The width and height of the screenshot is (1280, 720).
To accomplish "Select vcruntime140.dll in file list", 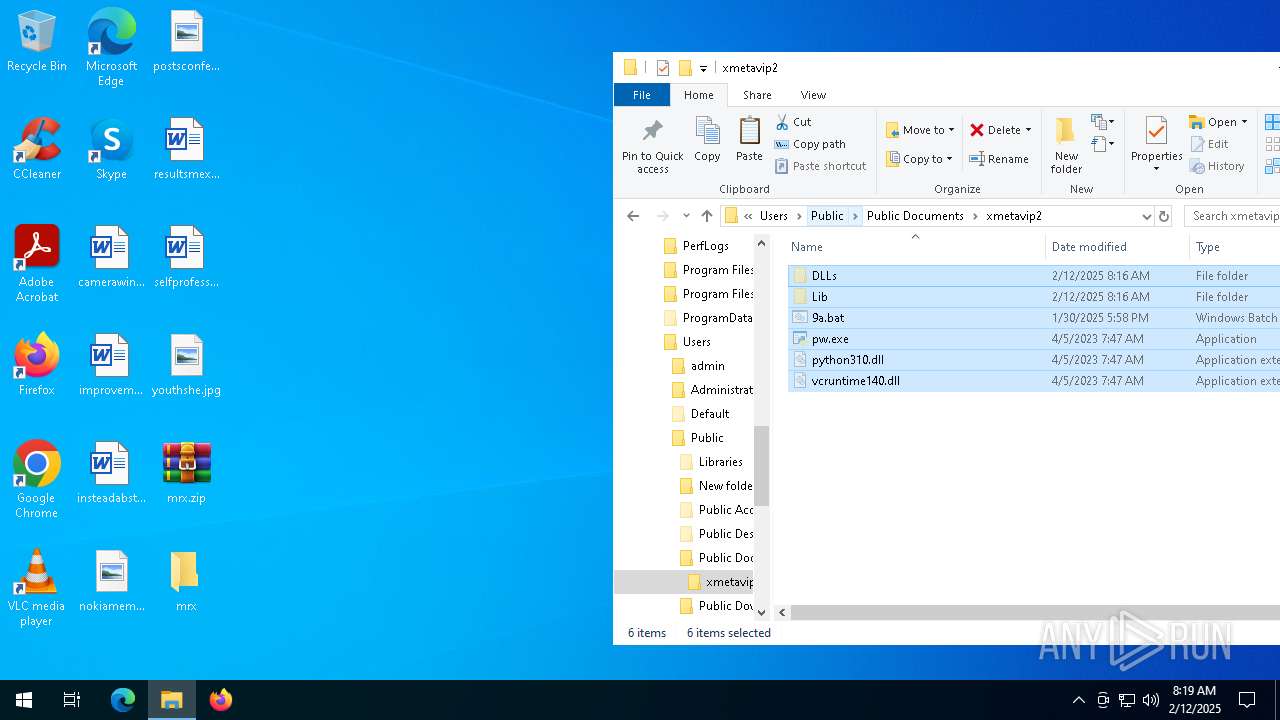I will [1033, 380].
